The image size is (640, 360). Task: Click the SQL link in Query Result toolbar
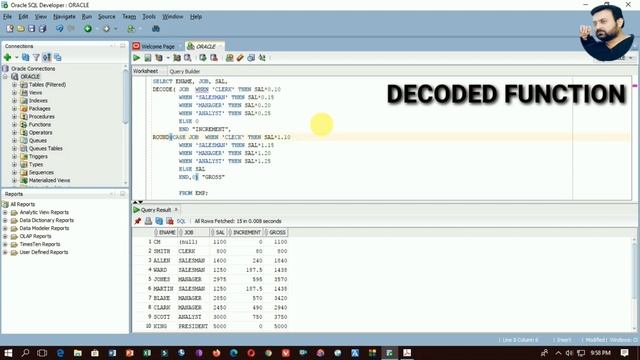181,221
